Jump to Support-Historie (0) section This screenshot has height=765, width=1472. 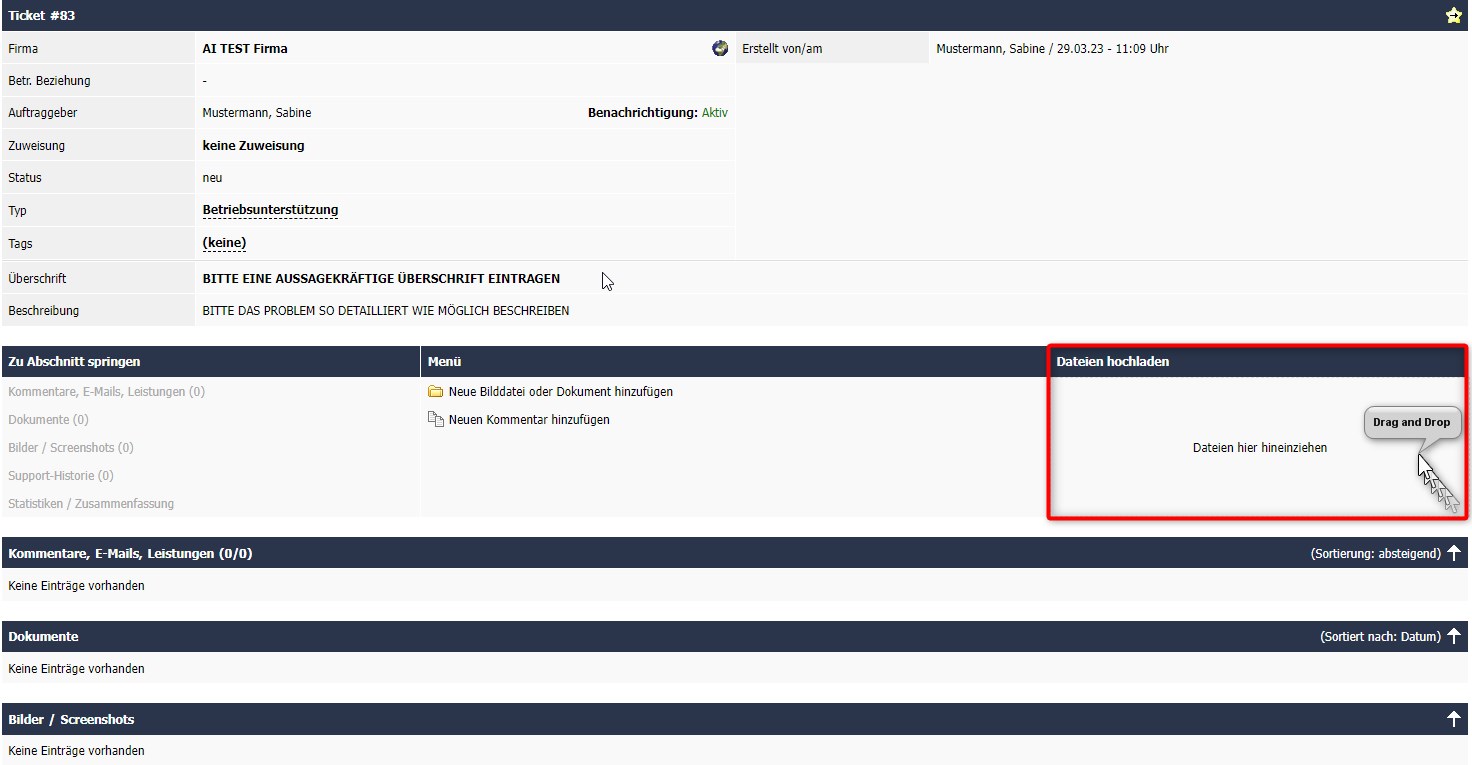(x=61, y=476)
